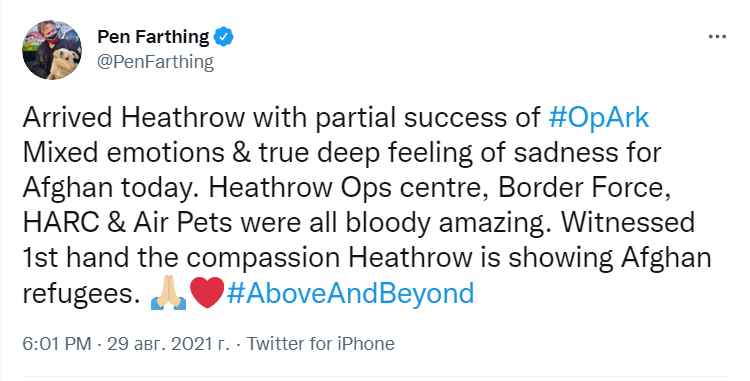
Task: Open Pen Farthing's profile avatar photo
Action: tap(52, 50)
